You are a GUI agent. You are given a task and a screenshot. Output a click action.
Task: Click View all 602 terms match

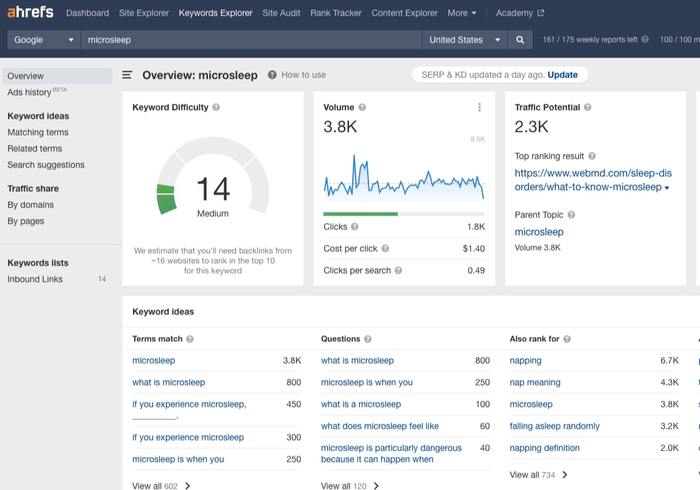tap(155, 486)
